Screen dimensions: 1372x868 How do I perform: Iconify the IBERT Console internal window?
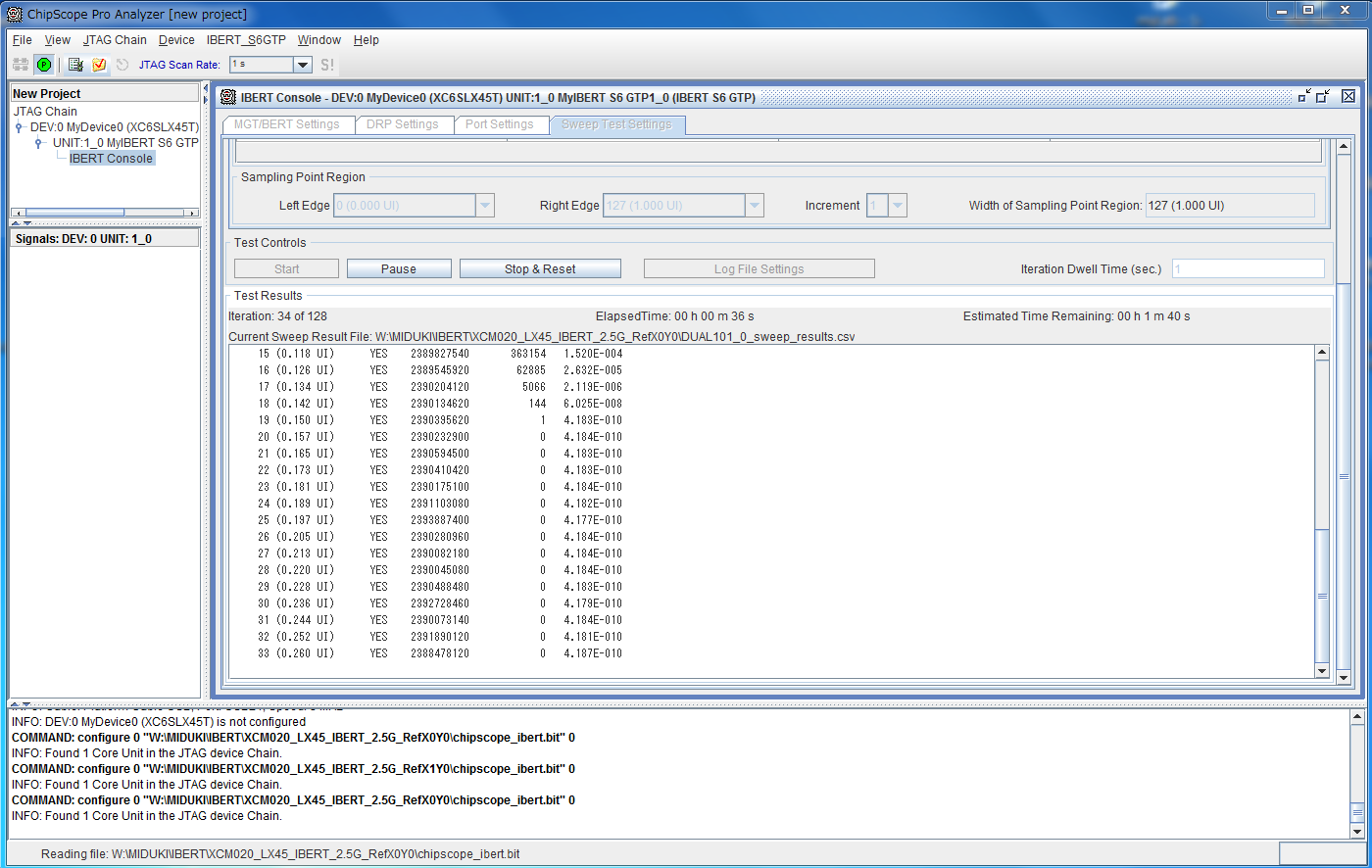point(1304,96)
